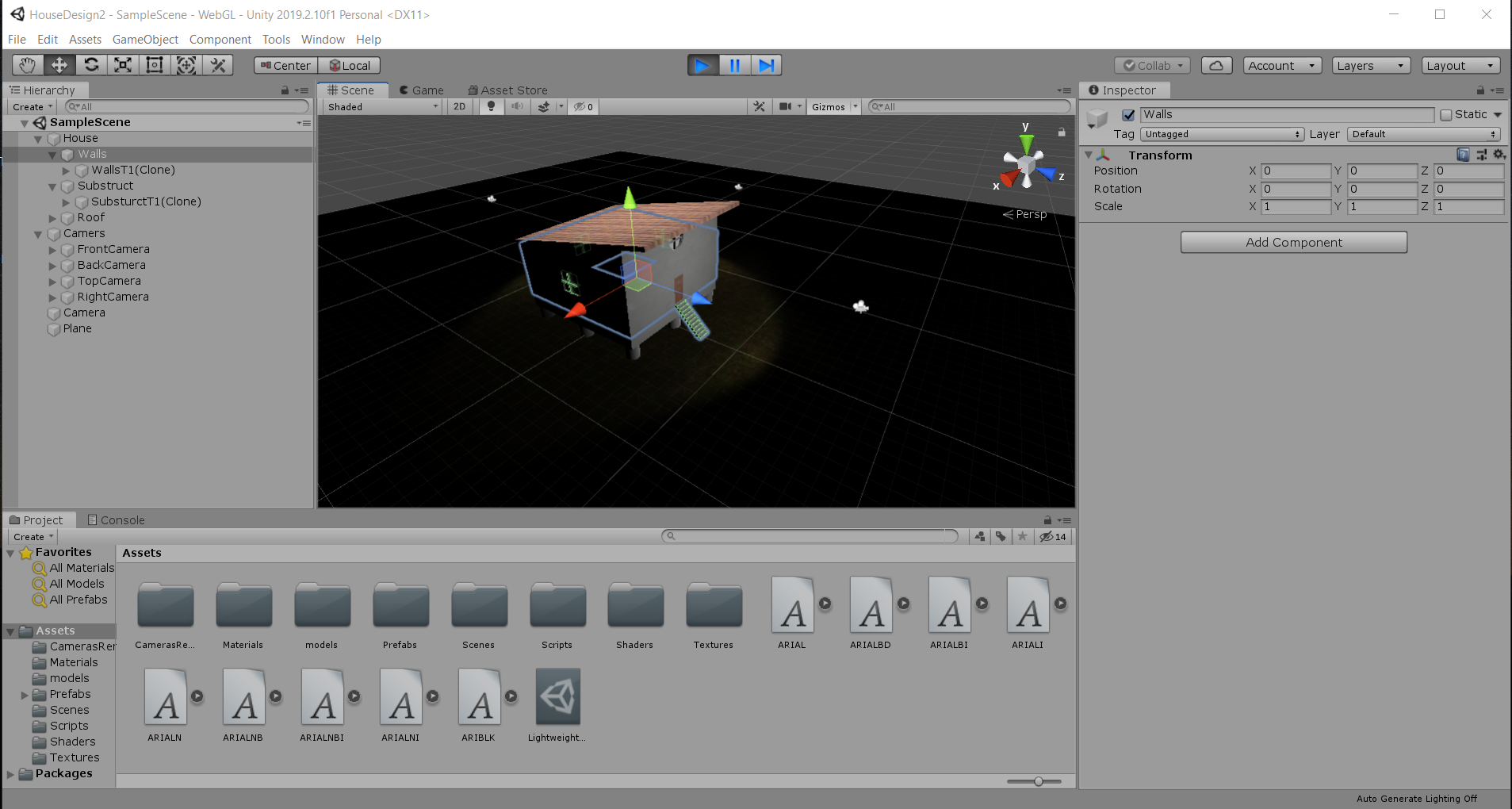
Task: Click the Step frame button
Action: pos(766,65)
